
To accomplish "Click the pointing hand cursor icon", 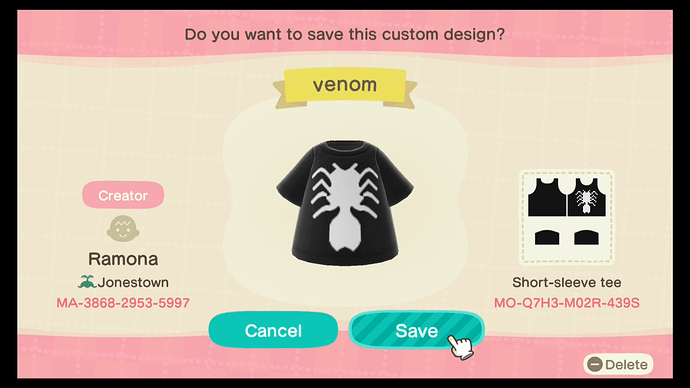I will click(x=460, y=347).
